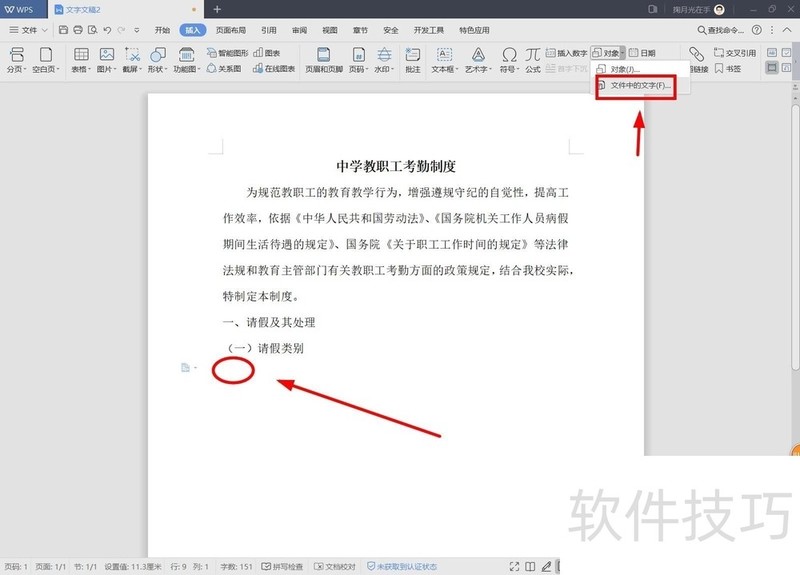This screenshot has height=575, width=800.
Task: Open the 文件 menu
Action: click(x=28, y=30)
